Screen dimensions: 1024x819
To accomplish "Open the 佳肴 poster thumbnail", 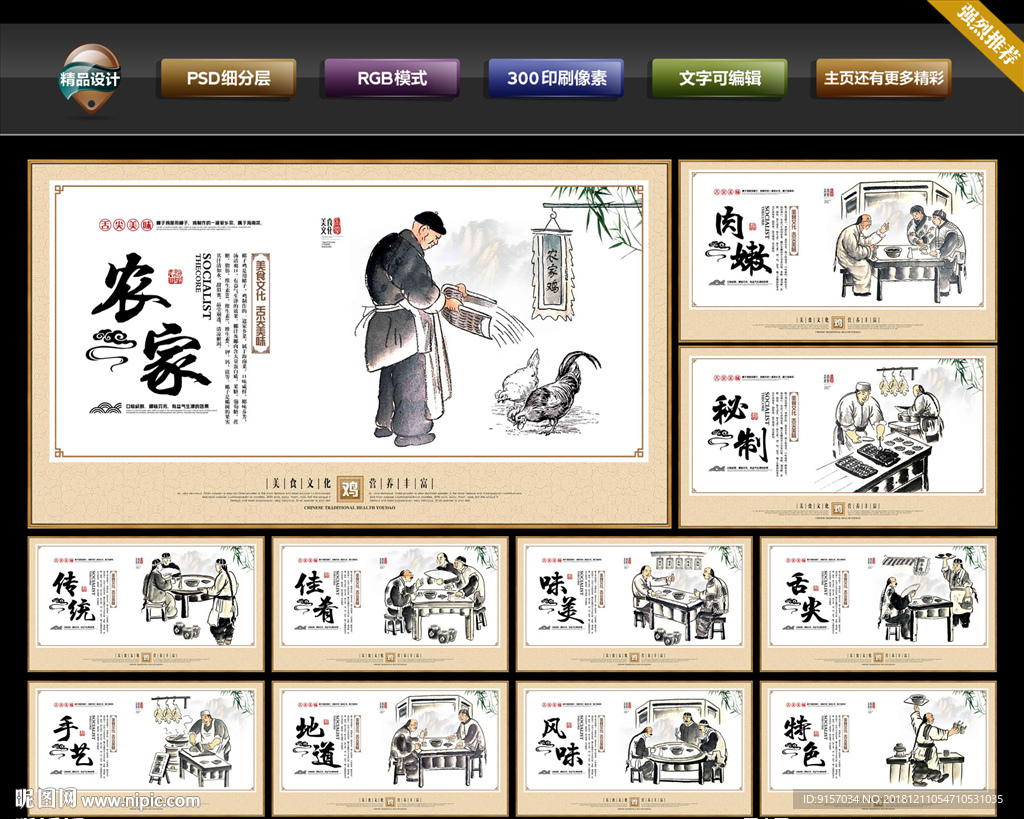I will (390, 604).
